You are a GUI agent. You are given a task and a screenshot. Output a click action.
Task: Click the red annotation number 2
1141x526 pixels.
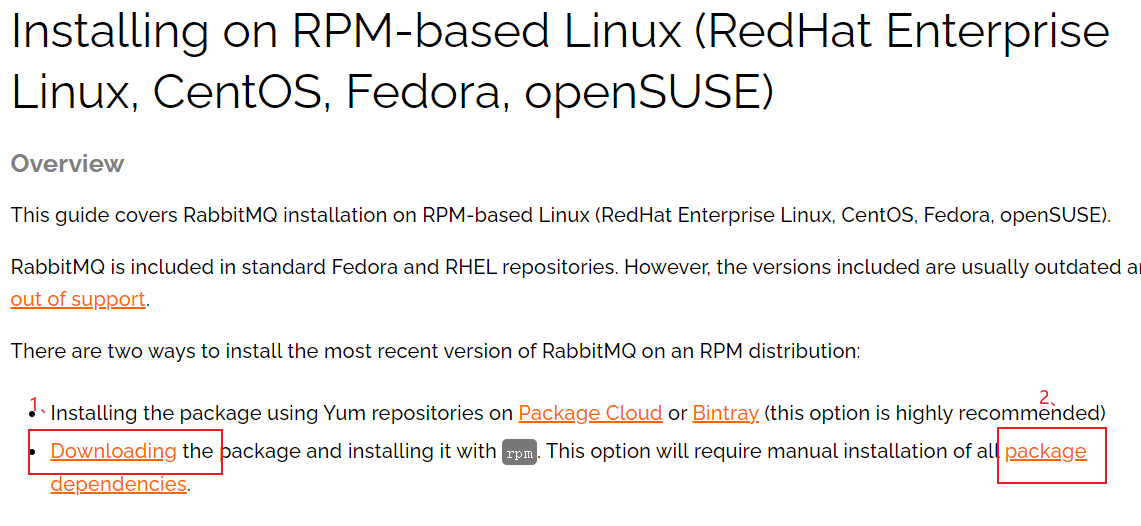click(x=1044, y=397)
